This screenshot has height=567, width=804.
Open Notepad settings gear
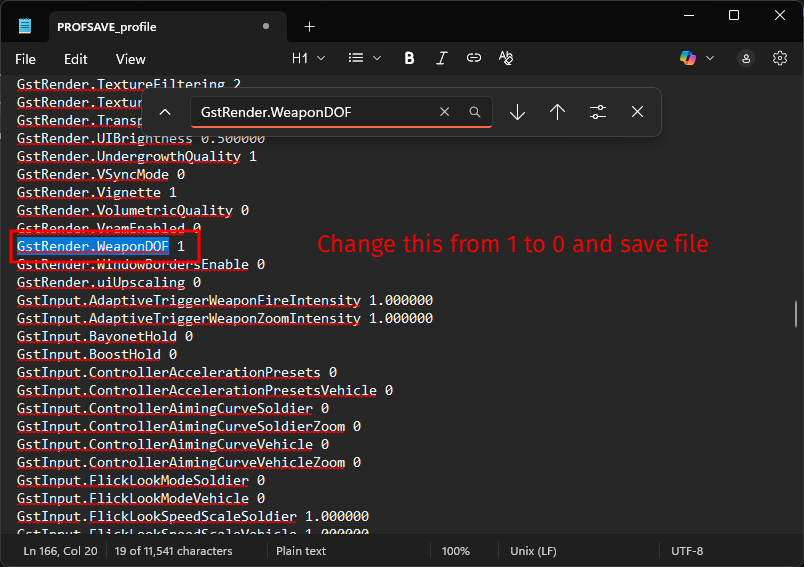point(780,58)
